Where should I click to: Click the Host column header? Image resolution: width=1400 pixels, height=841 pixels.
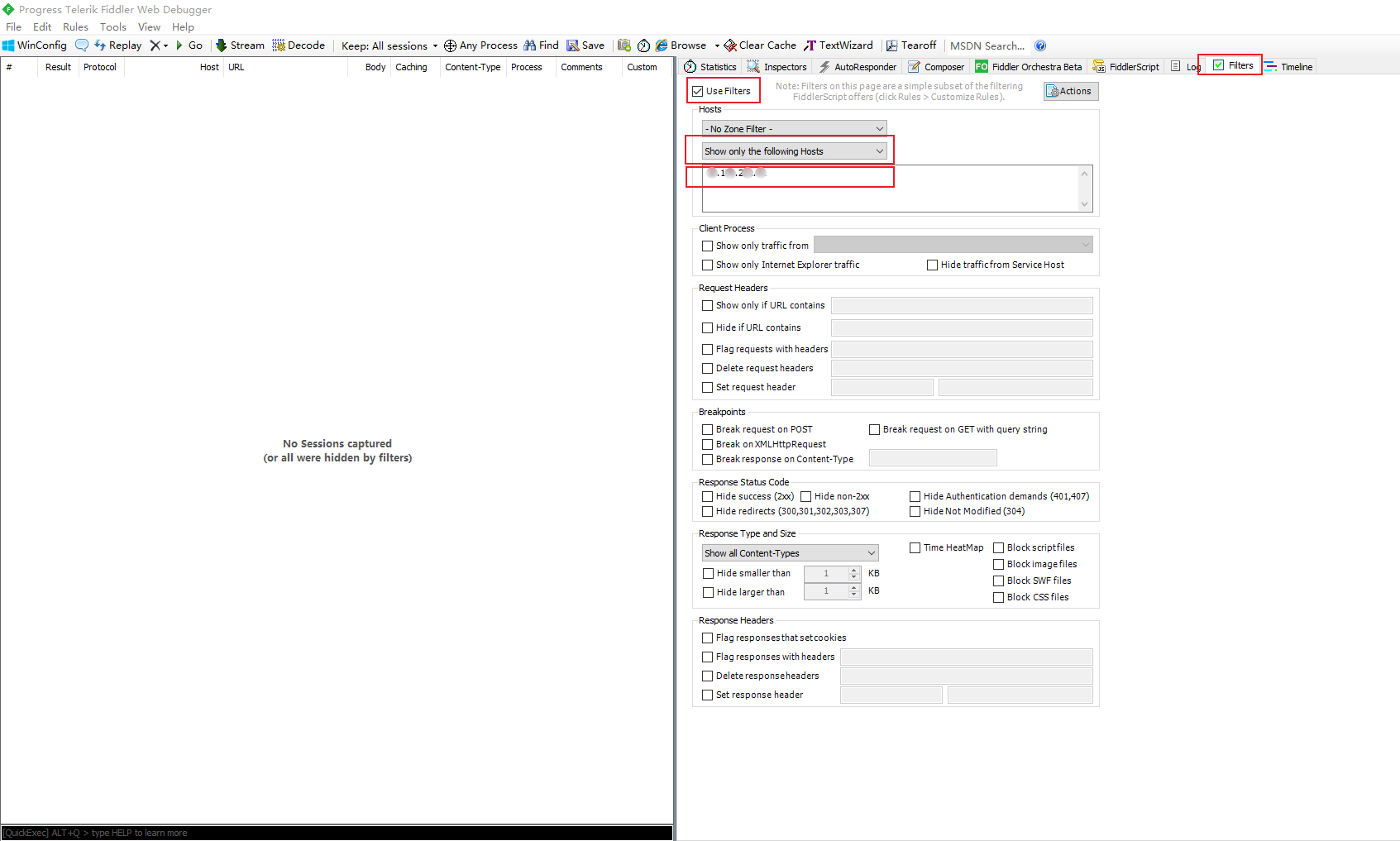pyautogui.click(x=209, y=67)
